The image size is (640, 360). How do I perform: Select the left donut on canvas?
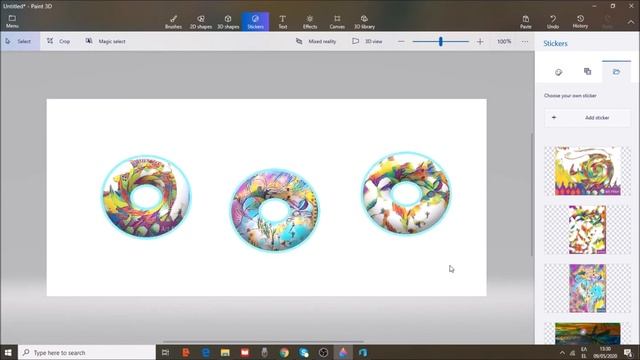pos(146,196)
